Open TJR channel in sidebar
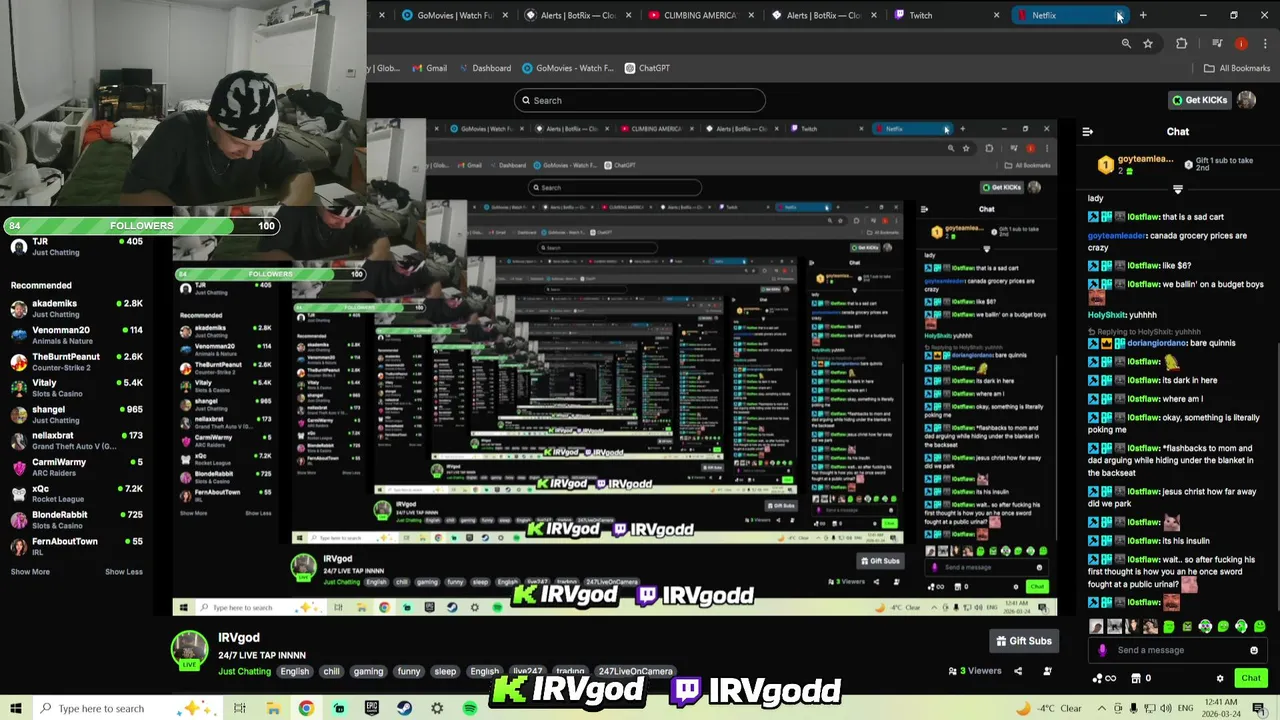The image size is (1280, 720). coord(75,246)
